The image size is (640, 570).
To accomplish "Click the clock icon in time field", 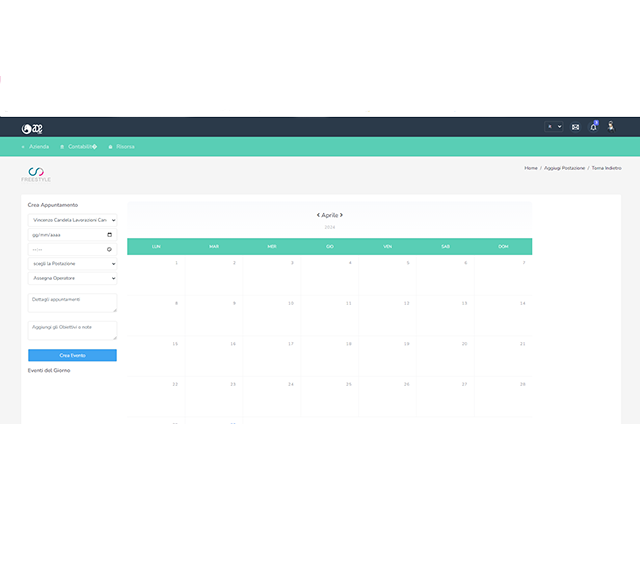I will [109, 249].
